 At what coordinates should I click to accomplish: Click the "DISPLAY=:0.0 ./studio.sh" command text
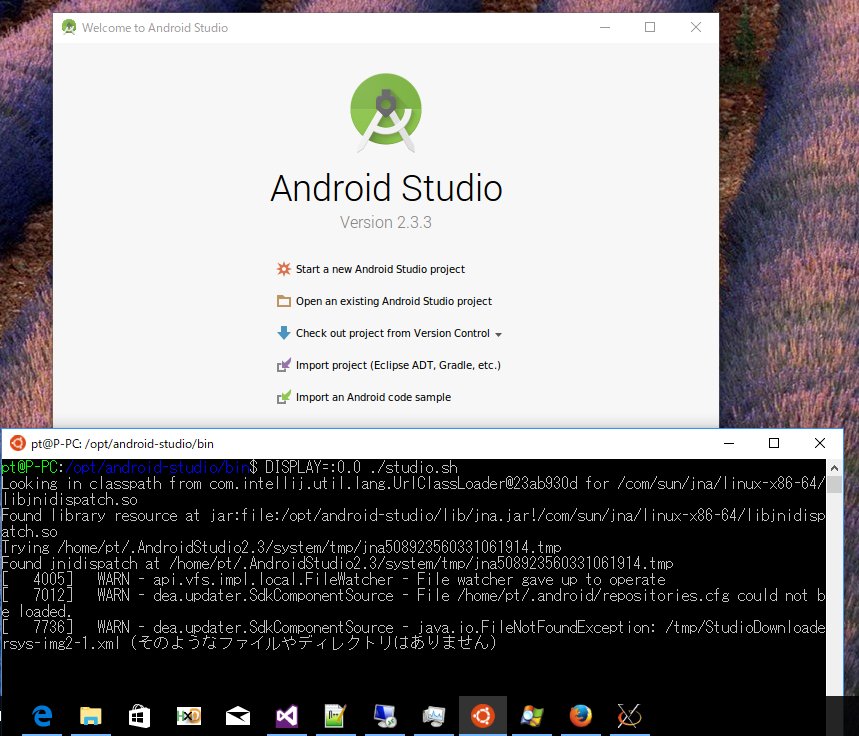pyautogui.click(x=361, y=467)
